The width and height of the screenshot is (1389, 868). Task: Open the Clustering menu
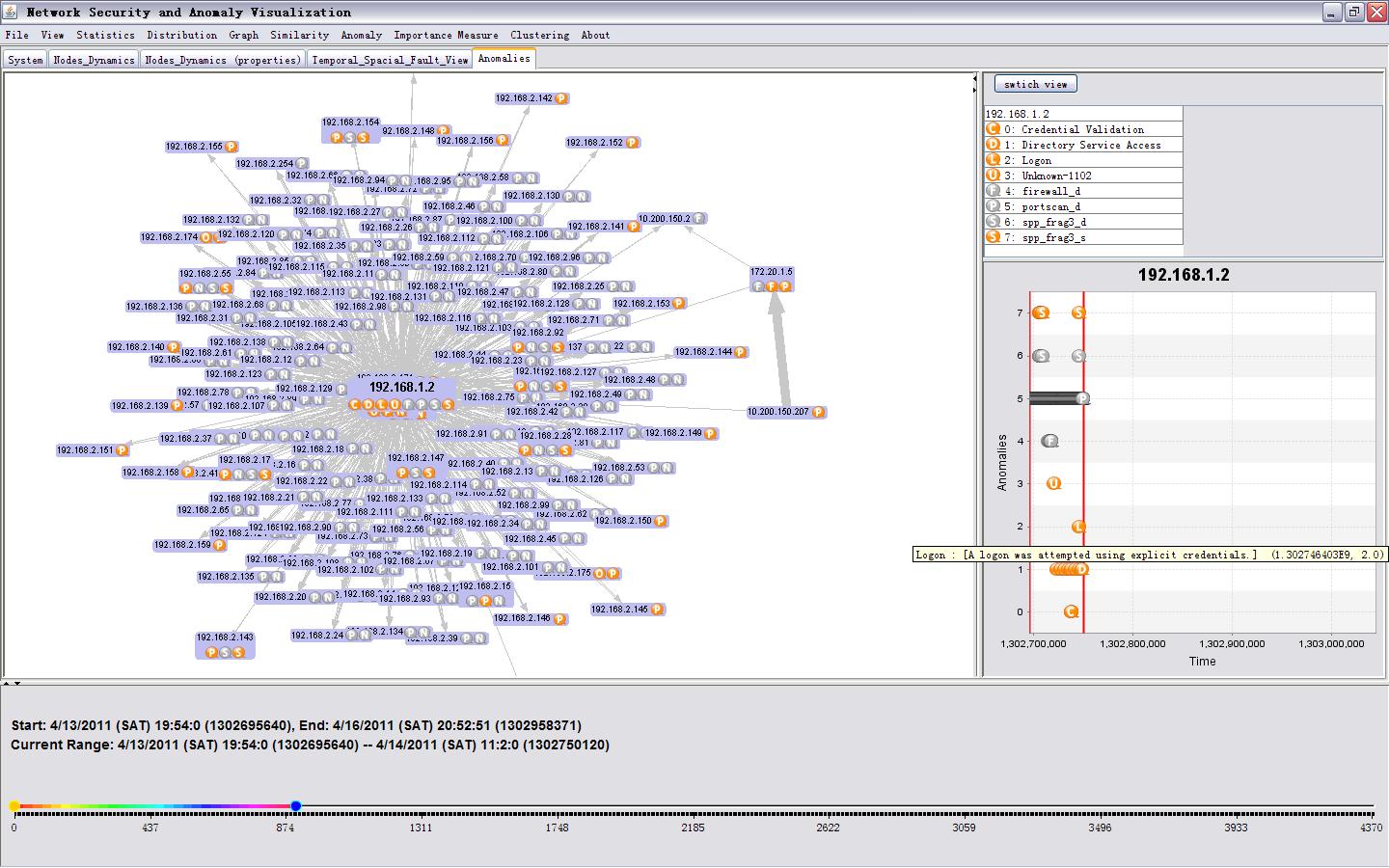pyautogui.click(x=539, y=35)
